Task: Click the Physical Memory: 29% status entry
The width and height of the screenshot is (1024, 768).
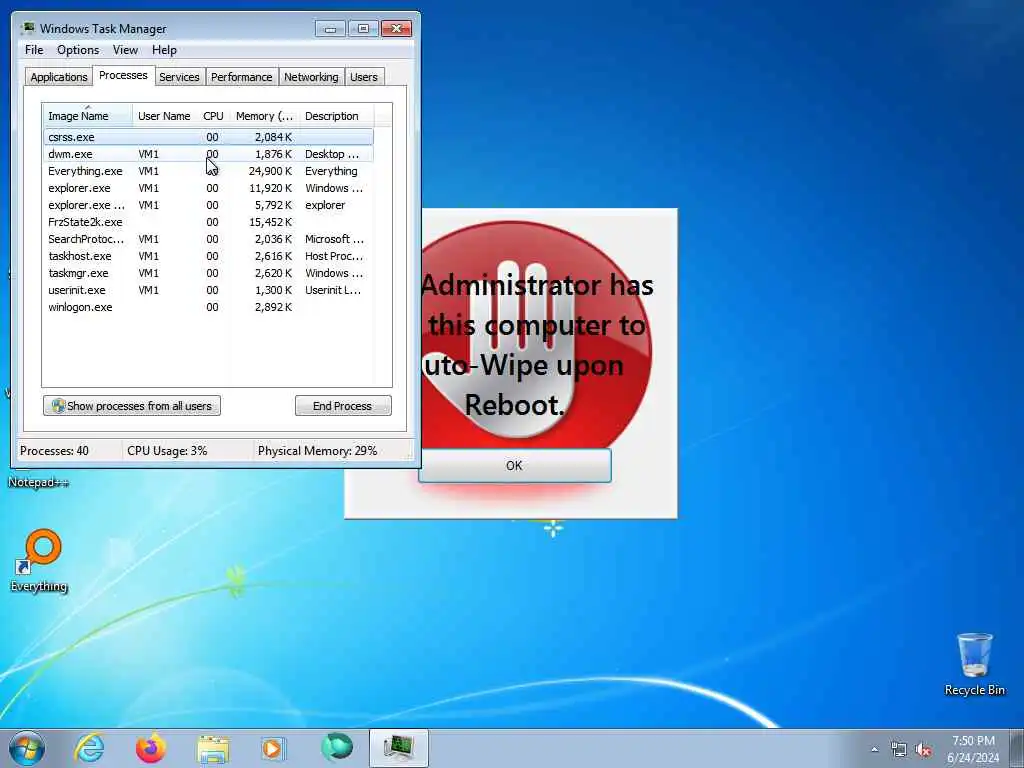Action: point(317,451)
